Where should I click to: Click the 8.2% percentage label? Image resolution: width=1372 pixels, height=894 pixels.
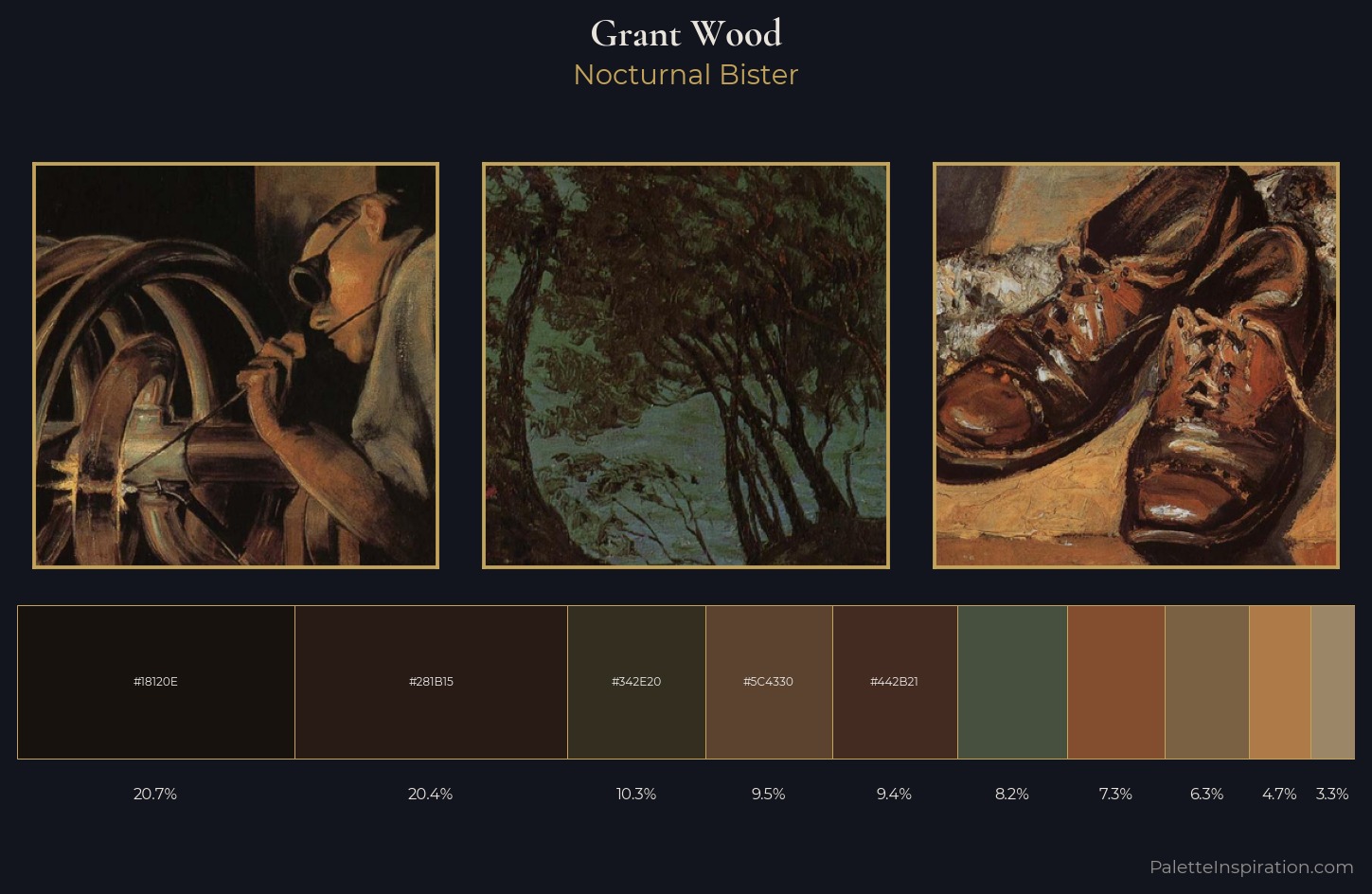1012,794
